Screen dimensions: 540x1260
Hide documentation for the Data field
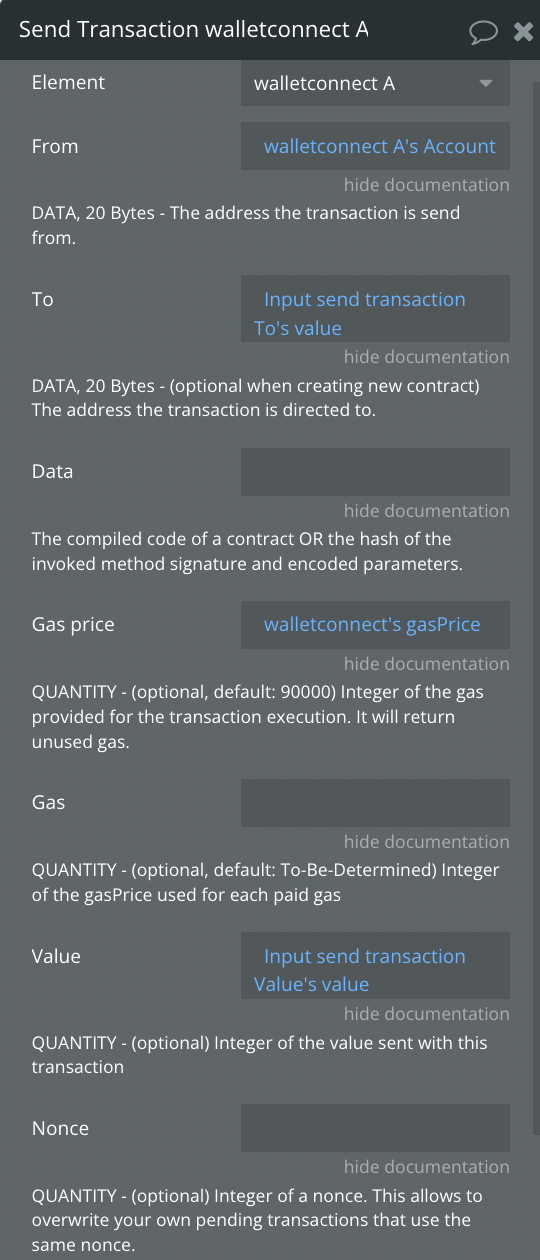point(427,510)
